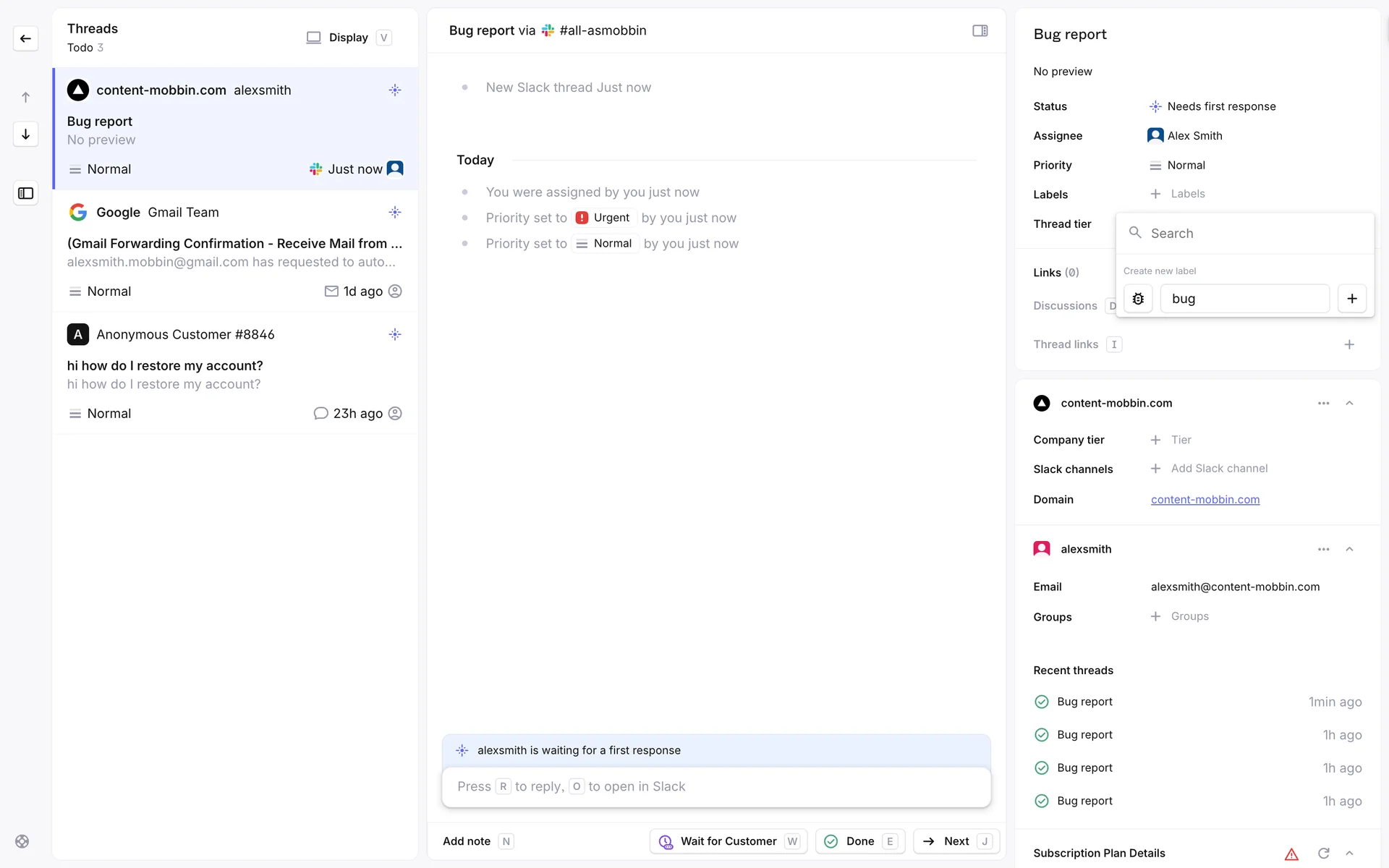Viewport: 1389px width, 868px height.
Task: Toggle the left sidebar panel icon
Action: coord(25,193)
